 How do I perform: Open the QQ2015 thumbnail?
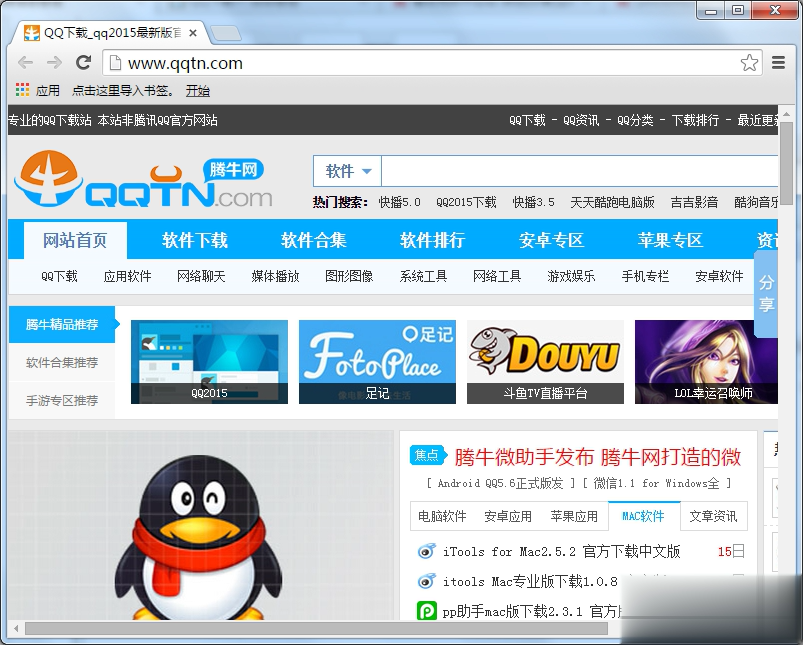coord(209,362)
